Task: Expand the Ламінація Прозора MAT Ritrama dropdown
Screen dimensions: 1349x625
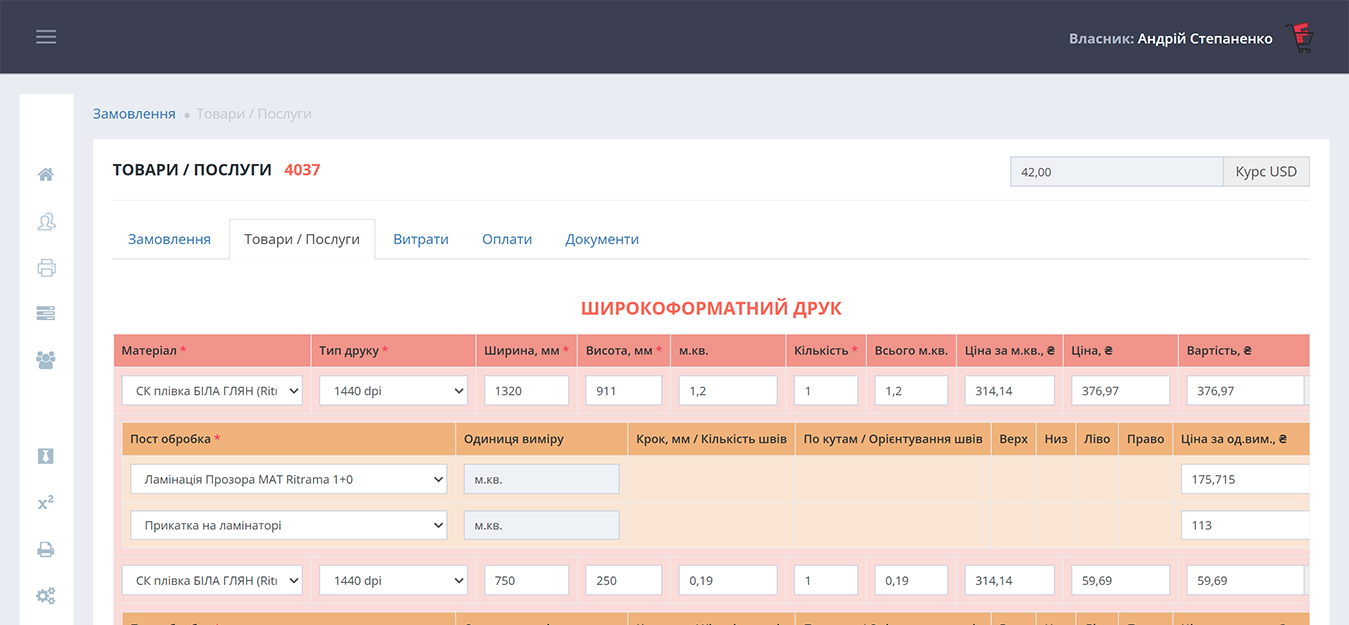Action: (x=288, y=480)
